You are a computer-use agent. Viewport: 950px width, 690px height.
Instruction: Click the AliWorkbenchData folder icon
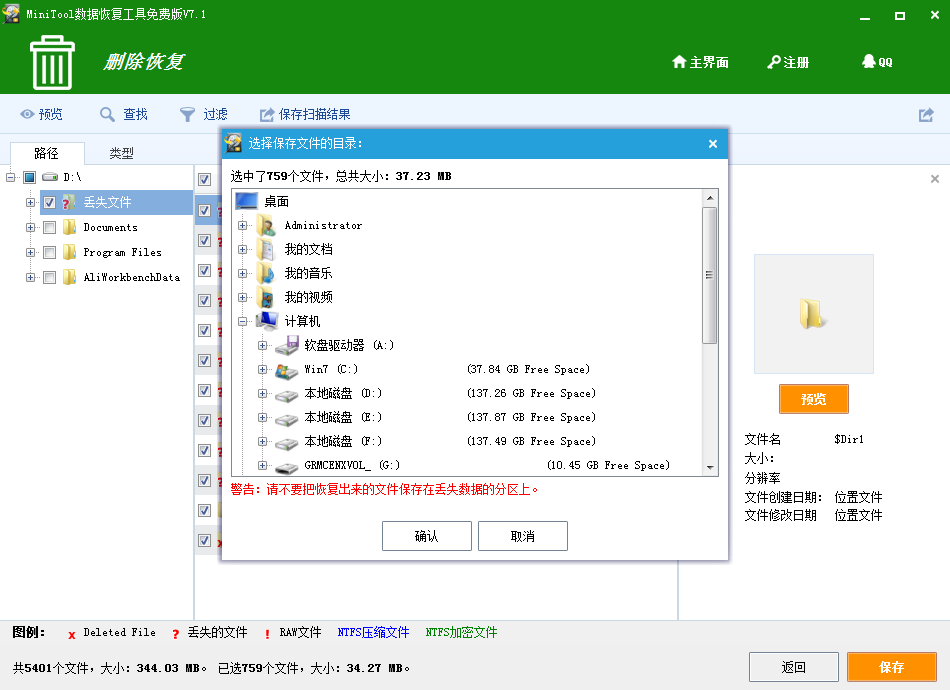point(70,277)
